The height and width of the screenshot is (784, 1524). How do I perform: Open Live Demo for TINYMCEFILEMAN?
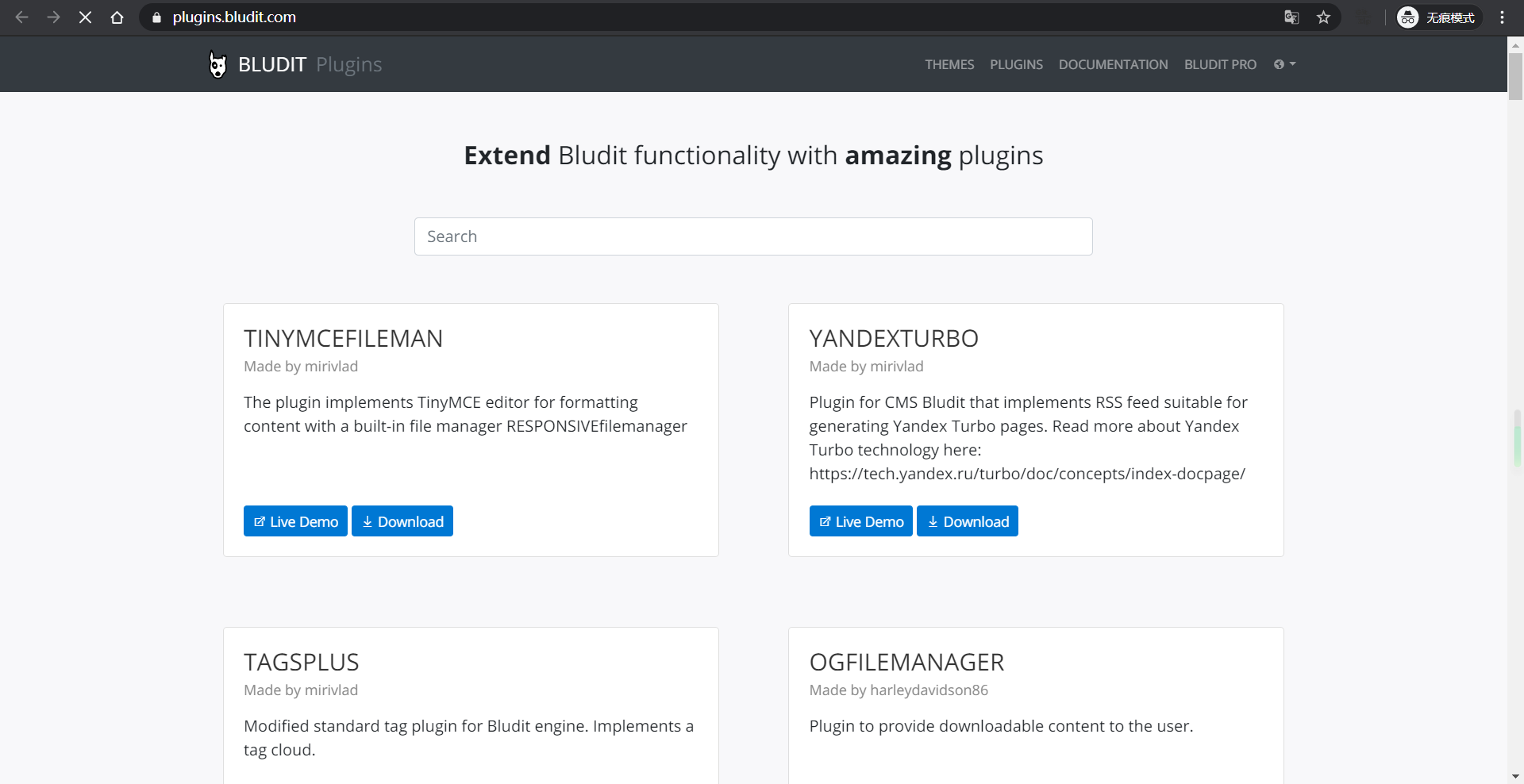pyautogui.click(x=295, y=521)
